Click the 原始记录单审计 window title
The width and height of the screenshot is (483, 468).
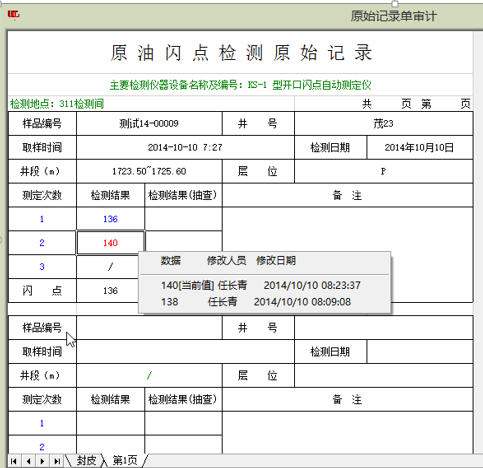(x=394, y=16)
